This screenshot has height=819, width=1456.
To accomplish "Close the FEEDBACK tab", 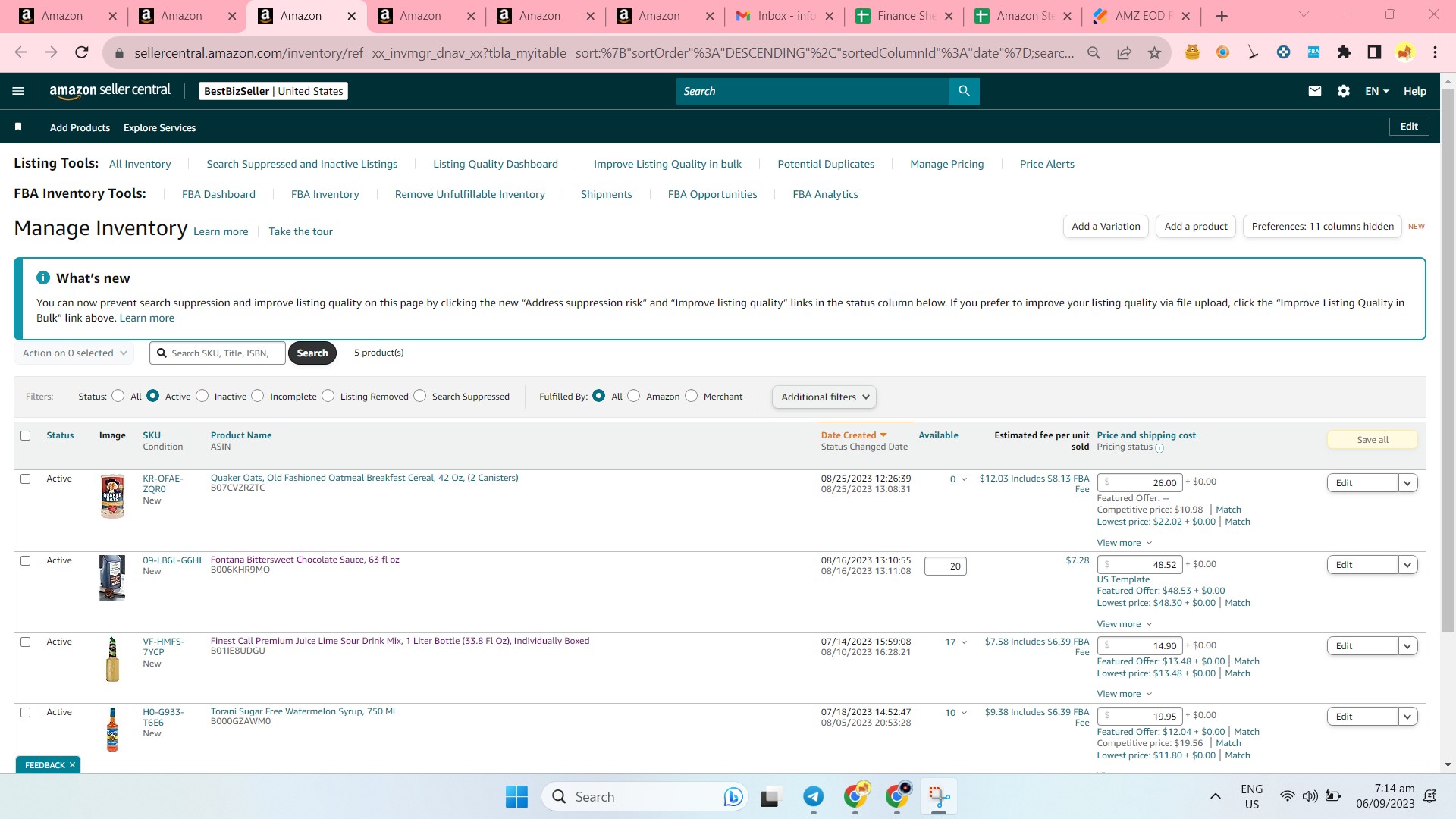I will click(73, 765).
